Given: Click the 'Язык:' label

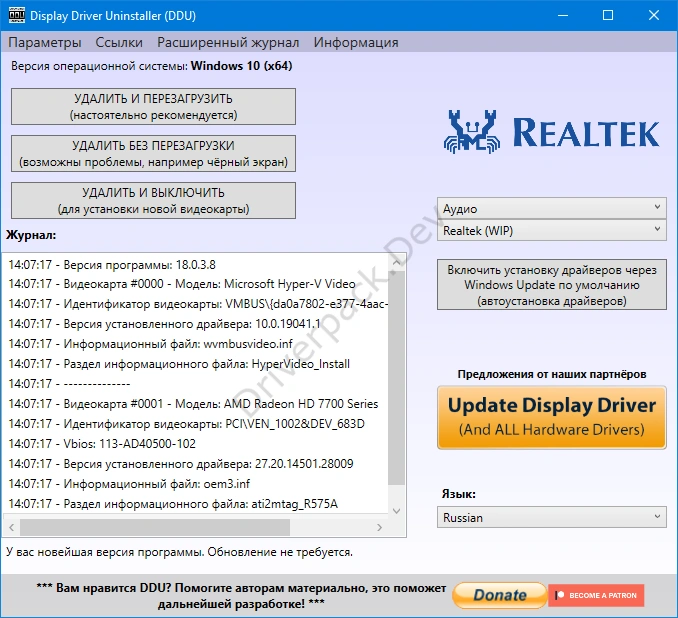Looking at the screenshot, I should [x=458, y=494].
